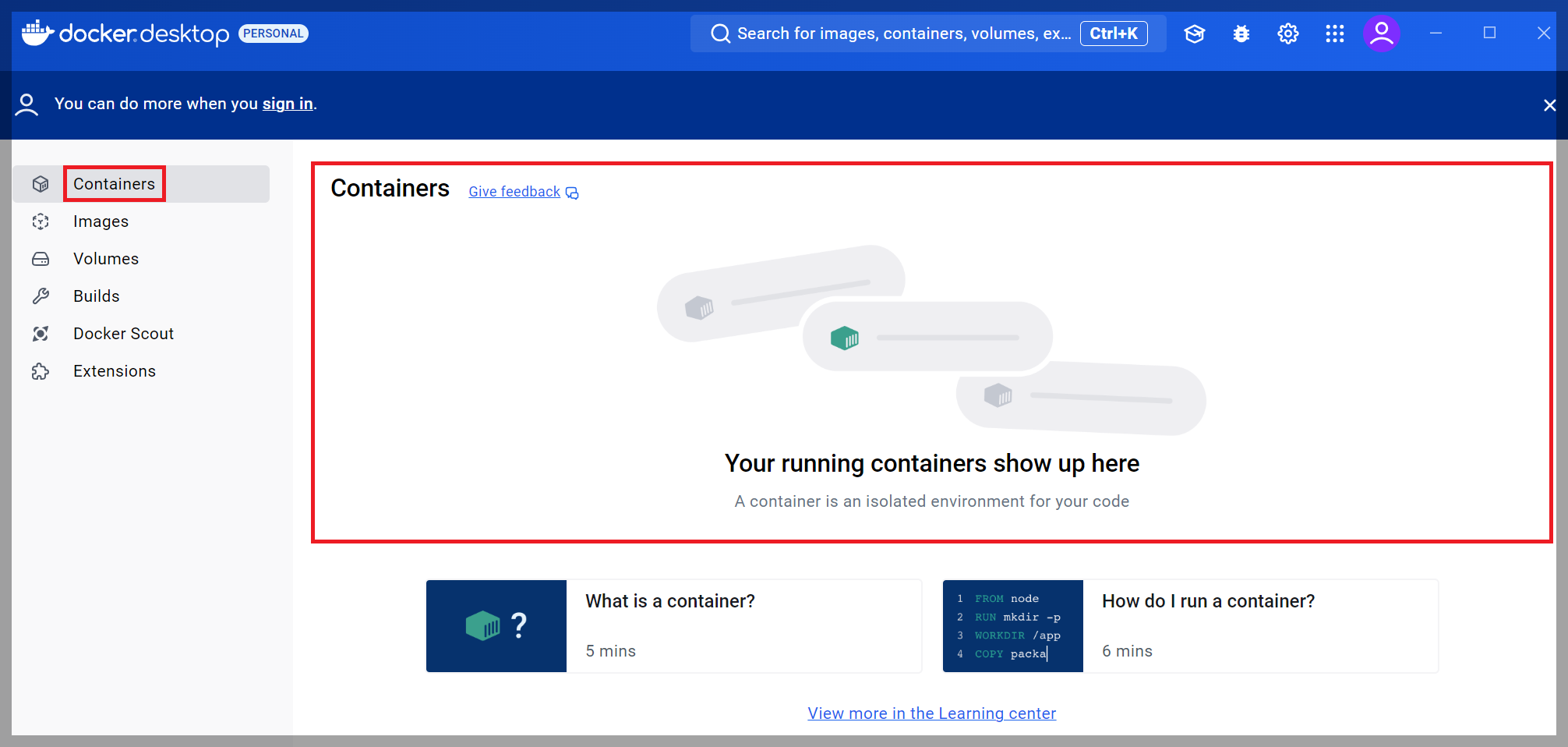Click the Images icon in sidebar
The width and height of the screenshot is (1568, 747).
click(x=41, y=221)
